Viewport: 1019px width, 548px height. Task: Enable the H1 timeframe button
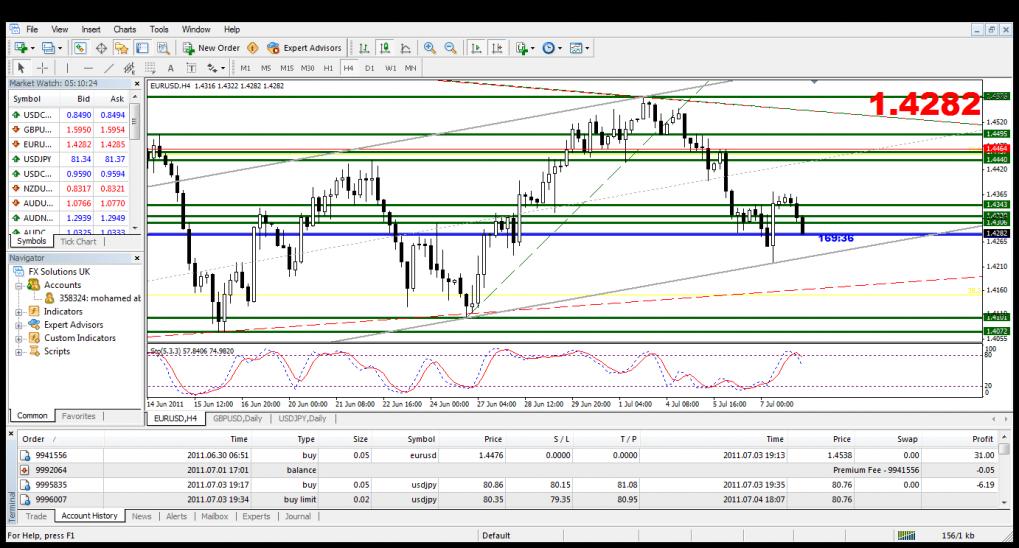(x=328, y=67)
